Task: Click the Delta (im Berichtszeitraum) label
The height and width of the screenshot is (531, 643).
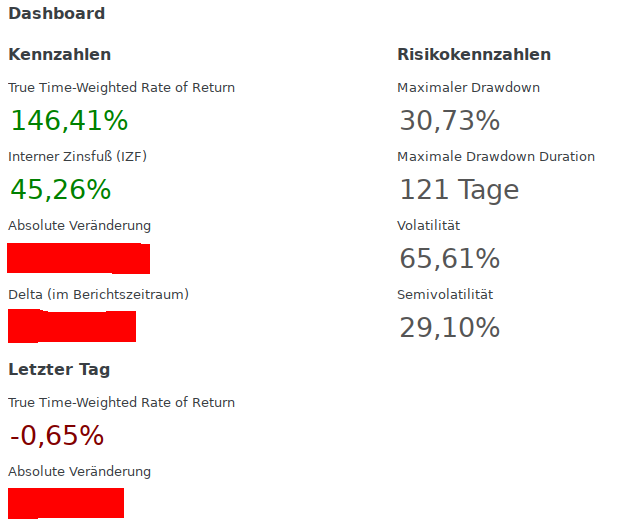Action: point(98,295)
